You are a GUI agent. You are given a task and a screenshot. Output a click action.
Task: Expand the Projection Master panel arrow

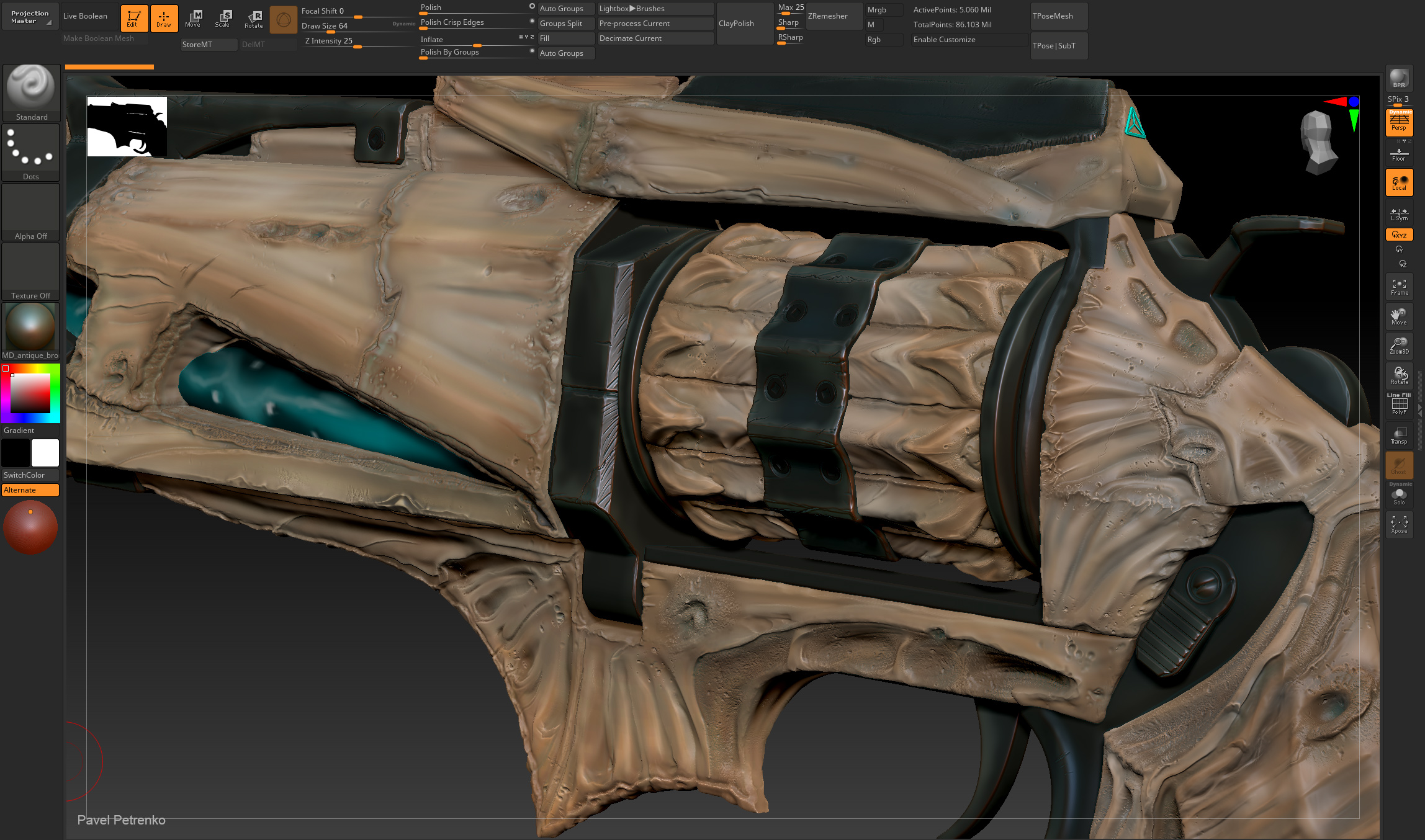(x=49, y=22)
